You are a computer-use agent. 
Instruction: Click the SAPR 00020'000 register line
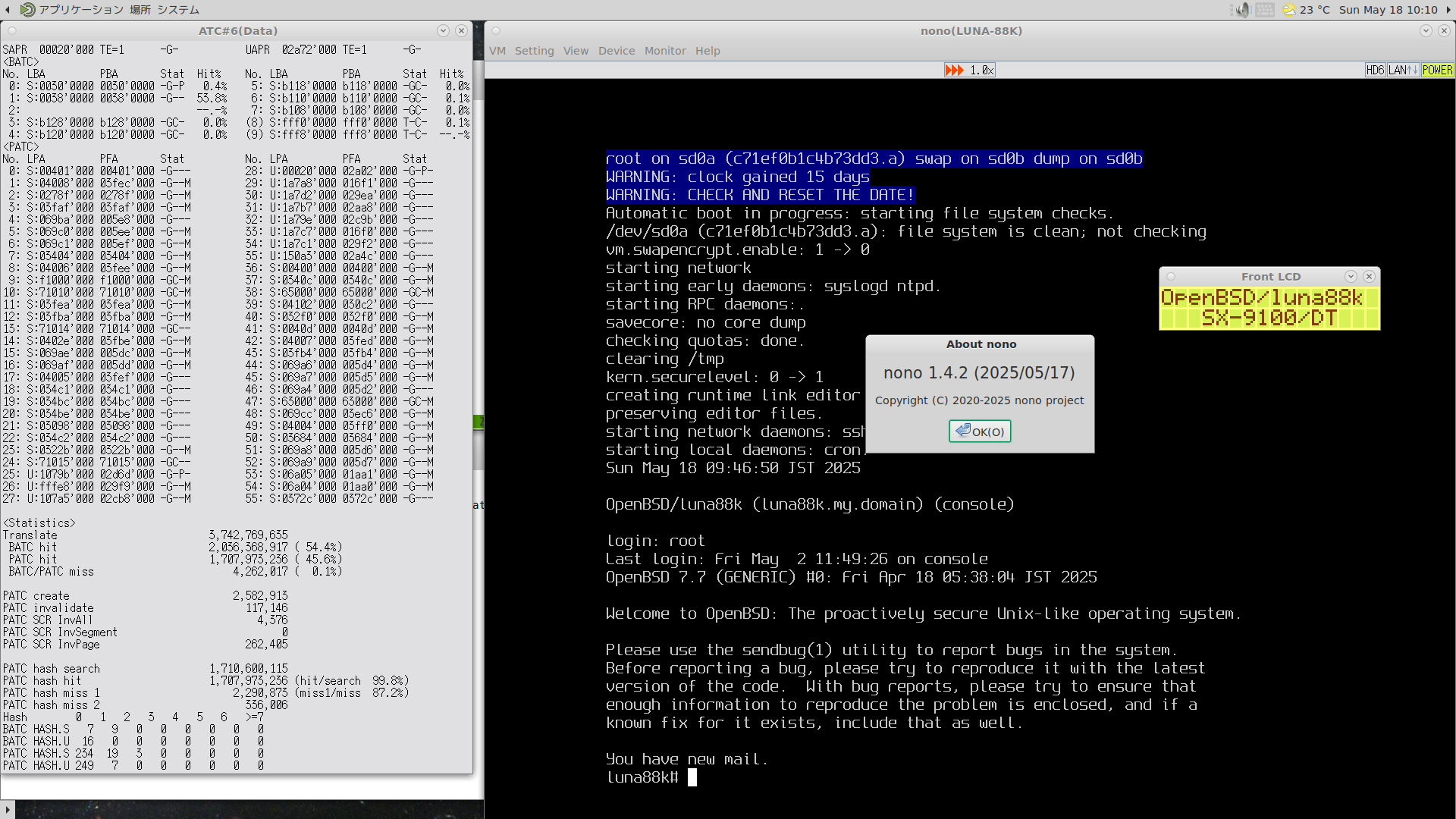90,50
